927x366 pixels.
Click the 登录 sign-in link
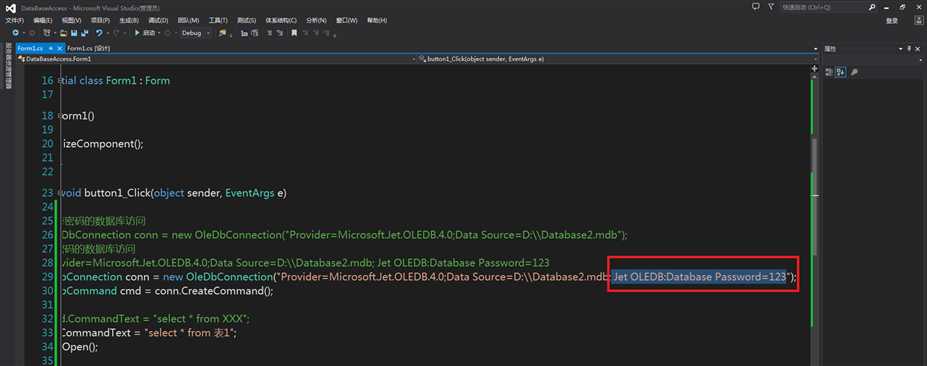point(892,20)
